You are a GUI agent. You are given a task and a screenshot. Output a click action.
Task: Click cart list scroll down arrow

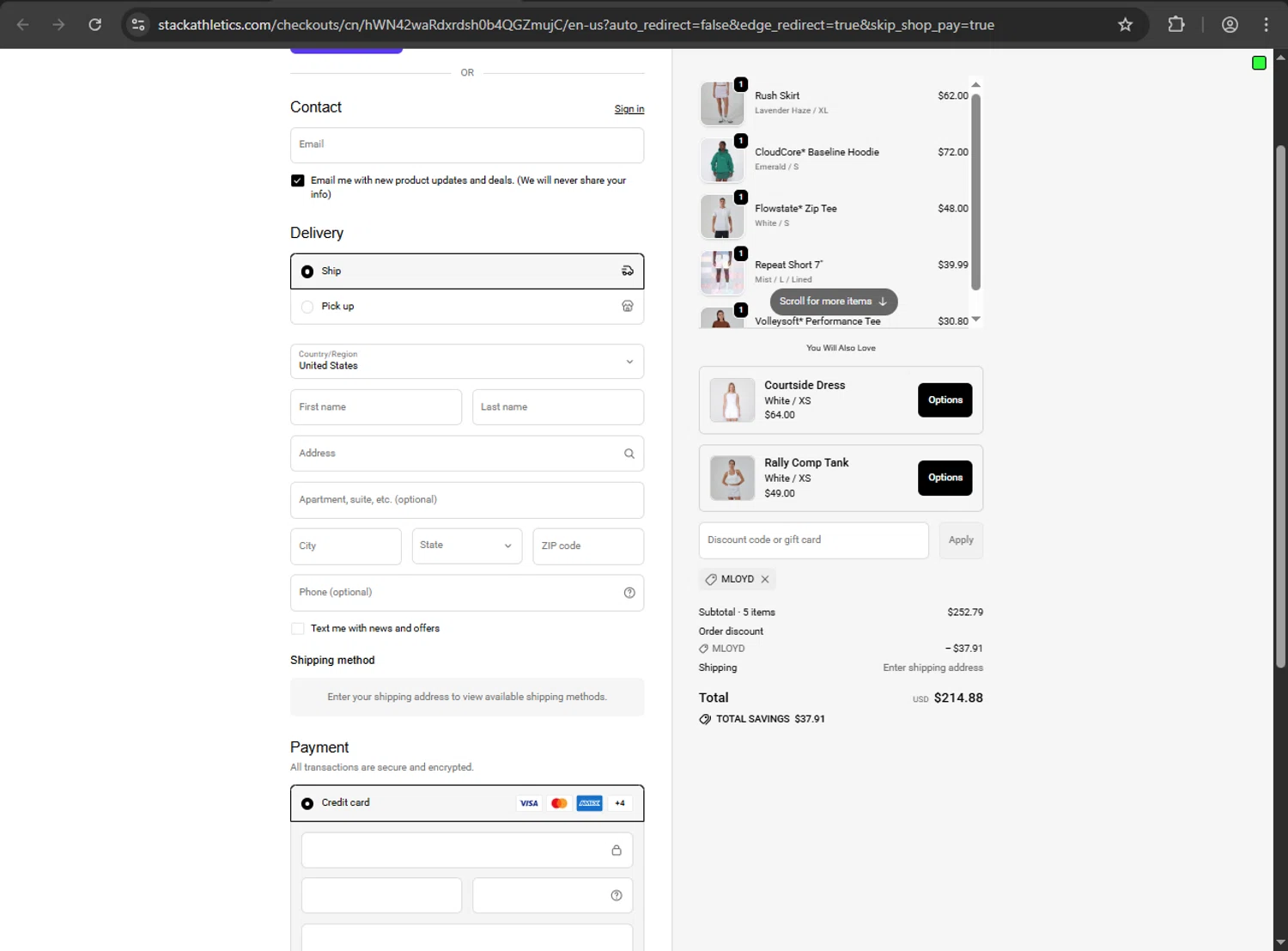coord(975,319)
